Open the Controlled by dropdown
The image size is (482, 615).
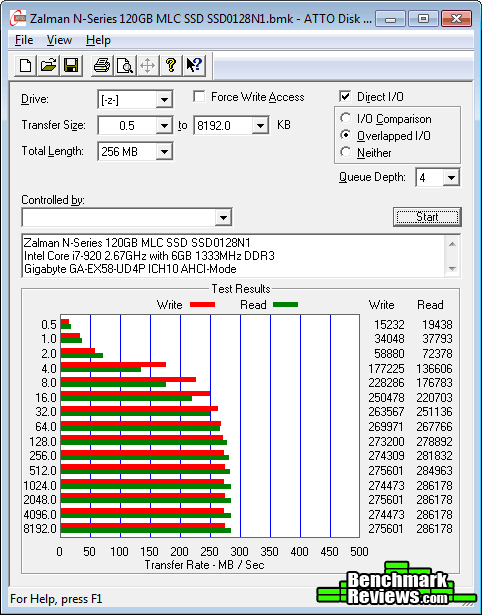(223, 217)
